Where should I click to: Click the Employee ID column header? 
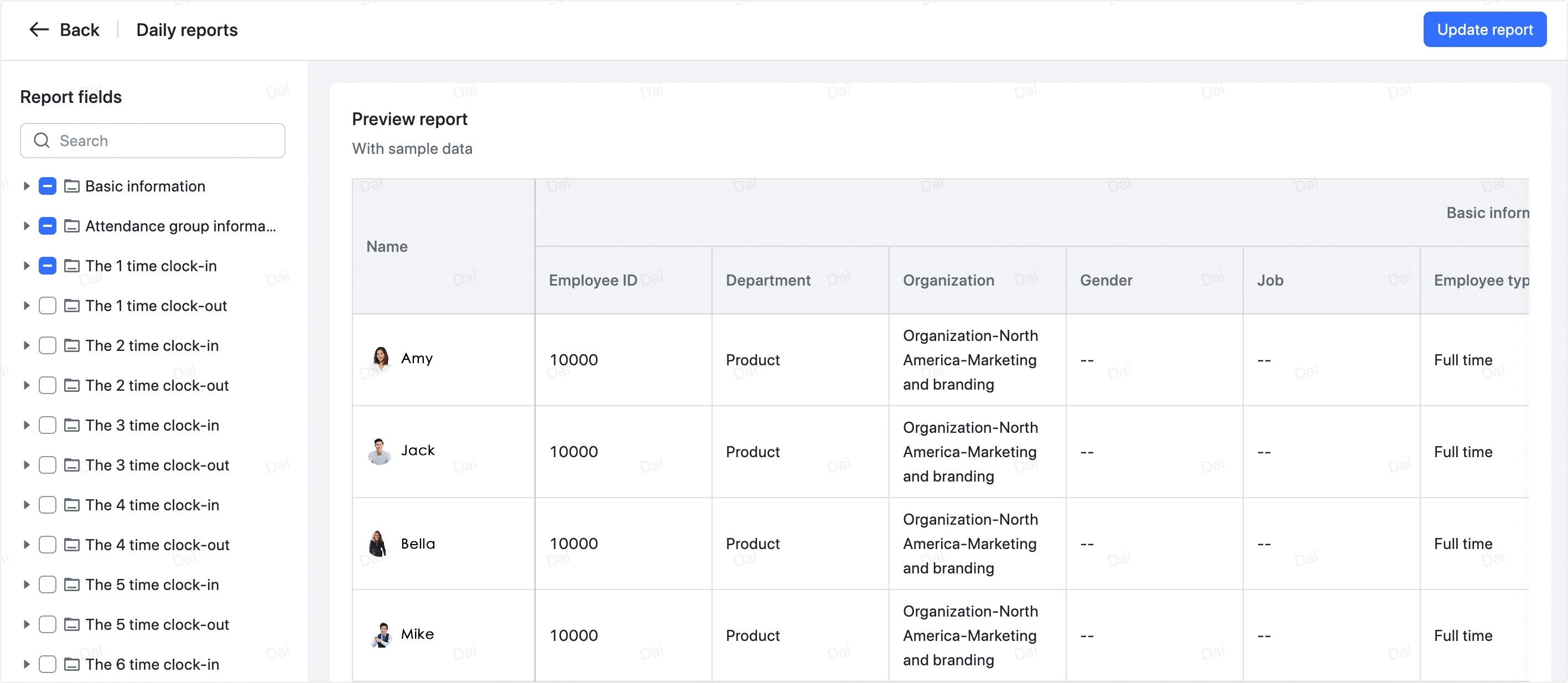592,280
